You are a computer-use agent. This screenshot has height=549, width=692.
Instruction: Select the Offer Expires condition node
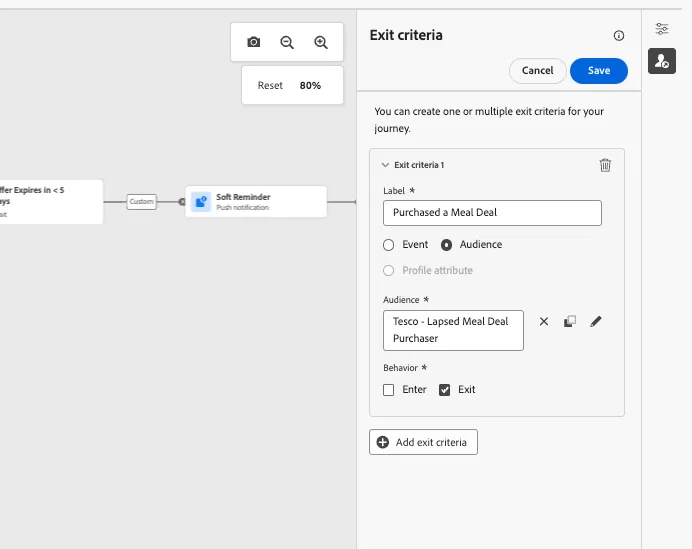51,202
